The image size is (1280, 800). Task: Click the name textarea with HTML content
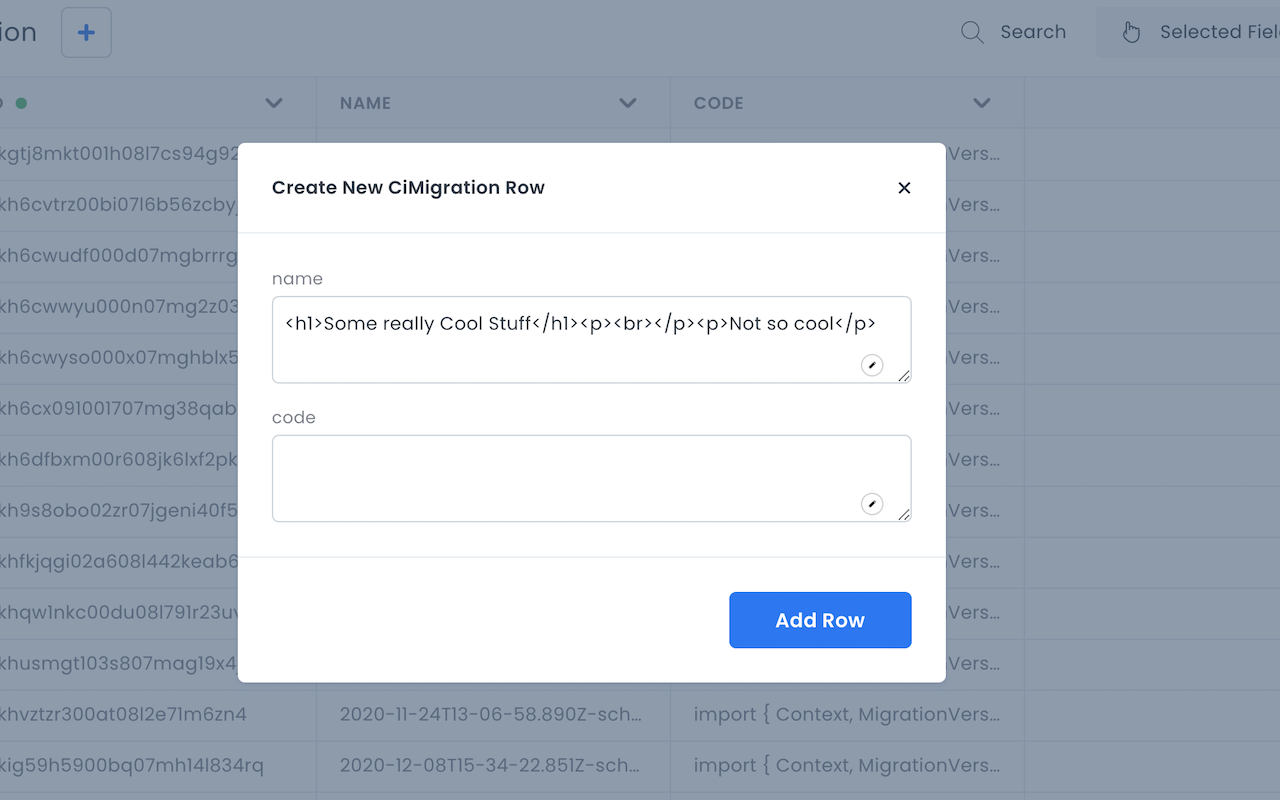(591, 340)
